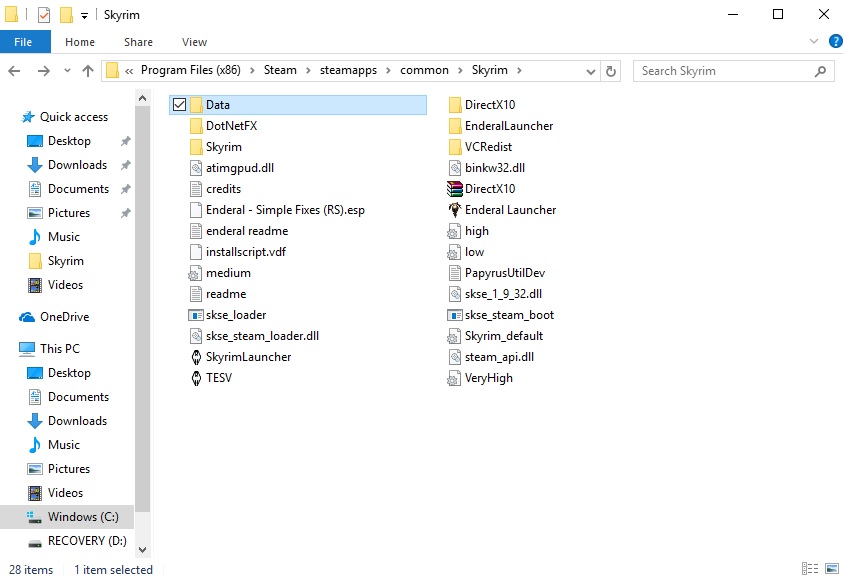Click the TESV game executable icon

(196, 378)
